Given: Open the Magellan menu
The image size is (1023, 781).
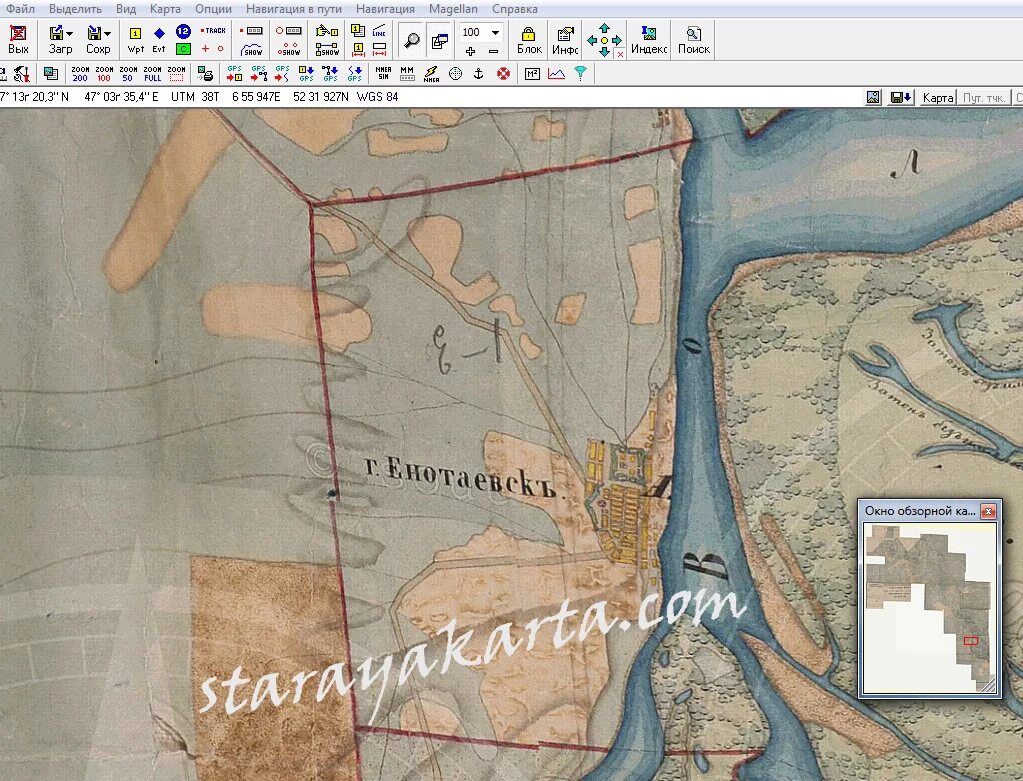Looking at the screenshot, I should pos(453,9).
